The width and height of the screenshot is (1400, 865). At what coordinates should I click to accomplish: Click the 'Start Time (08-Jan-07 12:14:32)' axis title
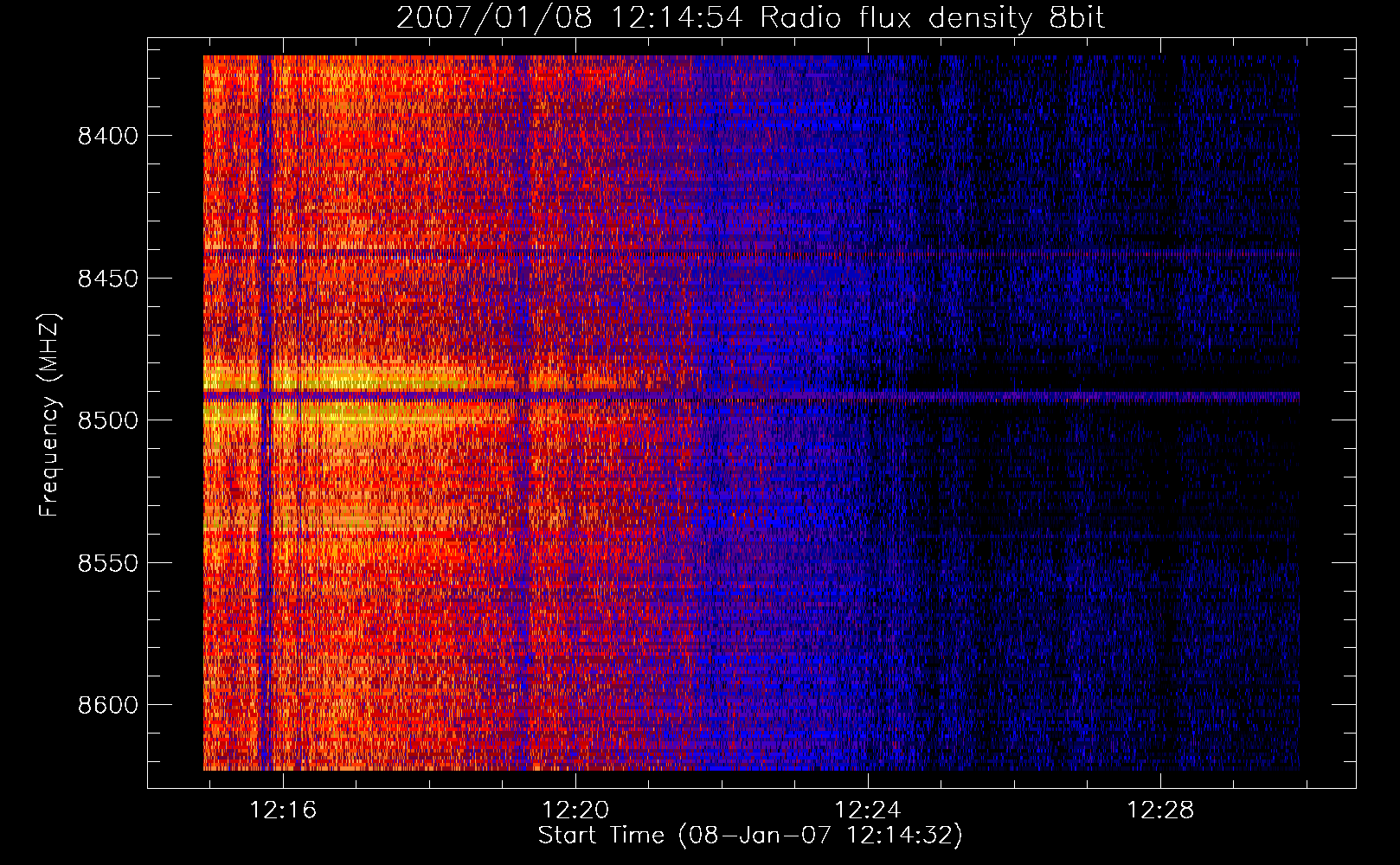(x=750, y=836)
